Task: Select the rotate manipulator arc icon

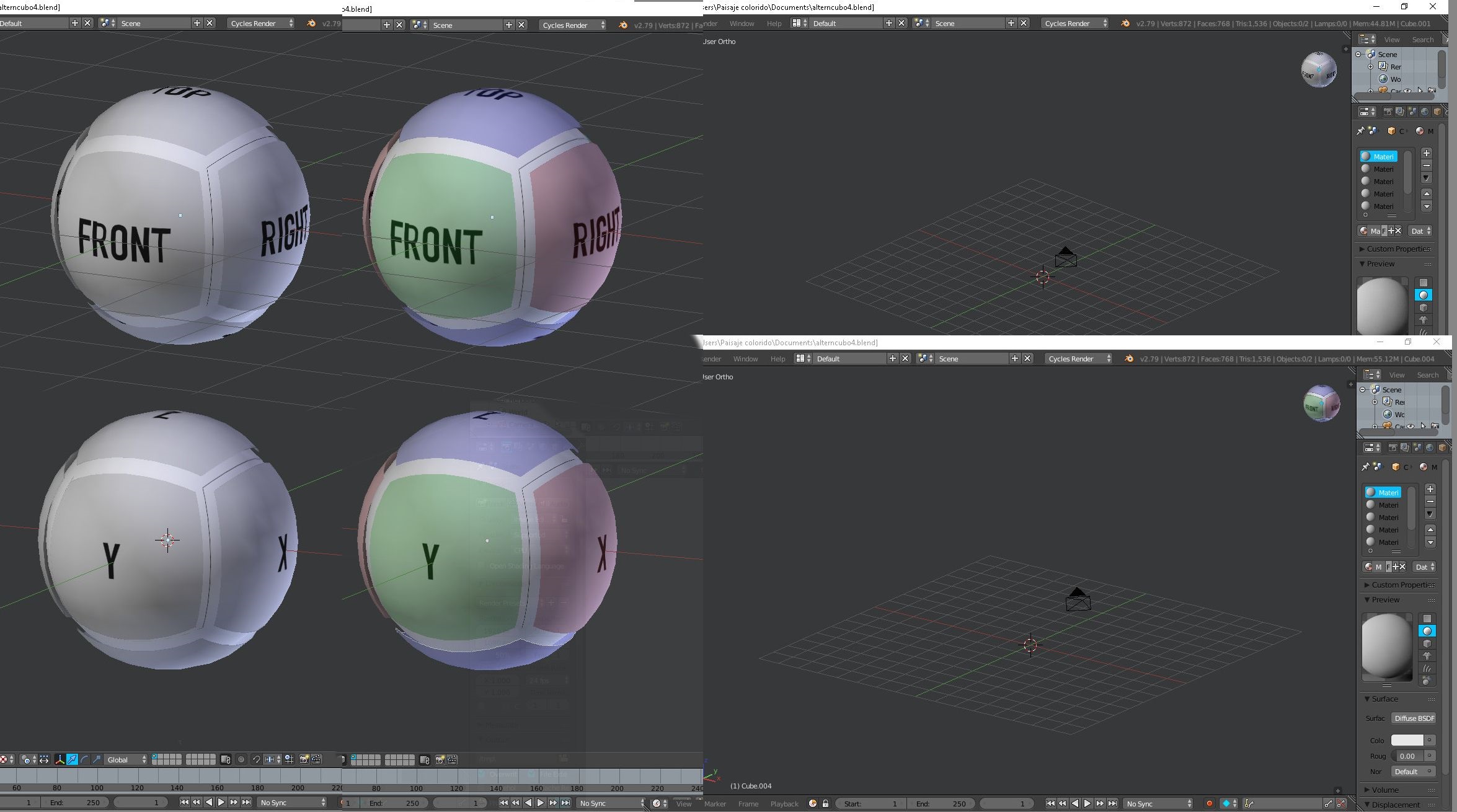Action: click(x=84, y=759)
